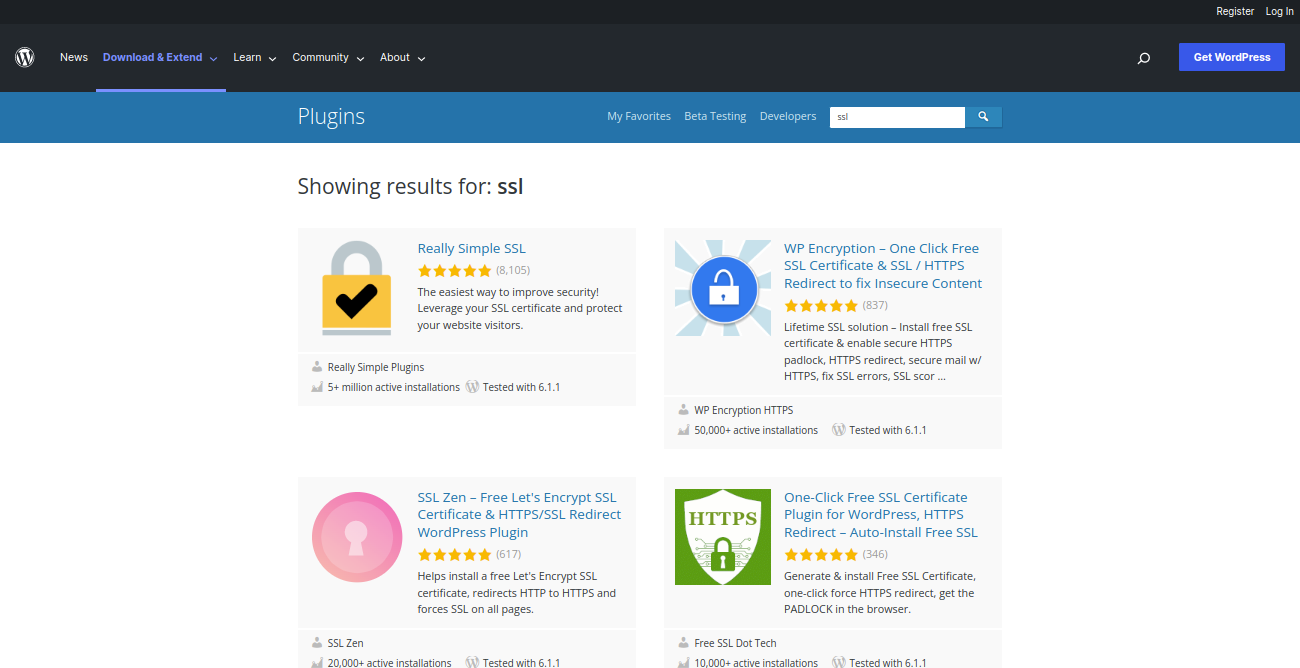Click the 50,000+ active installations text

point(756,430)
